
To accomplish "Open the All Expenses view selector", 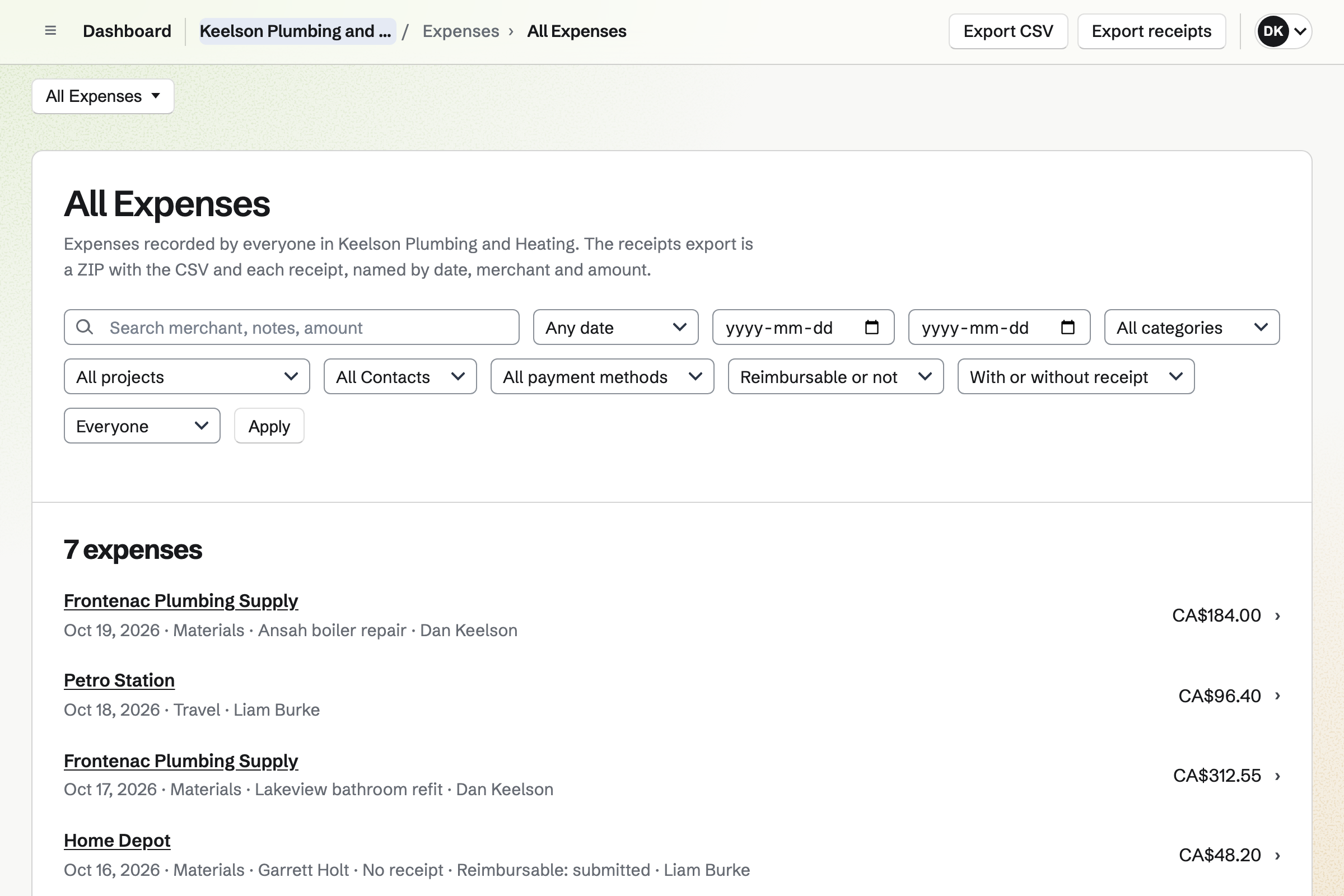I will tap(103, 96).
